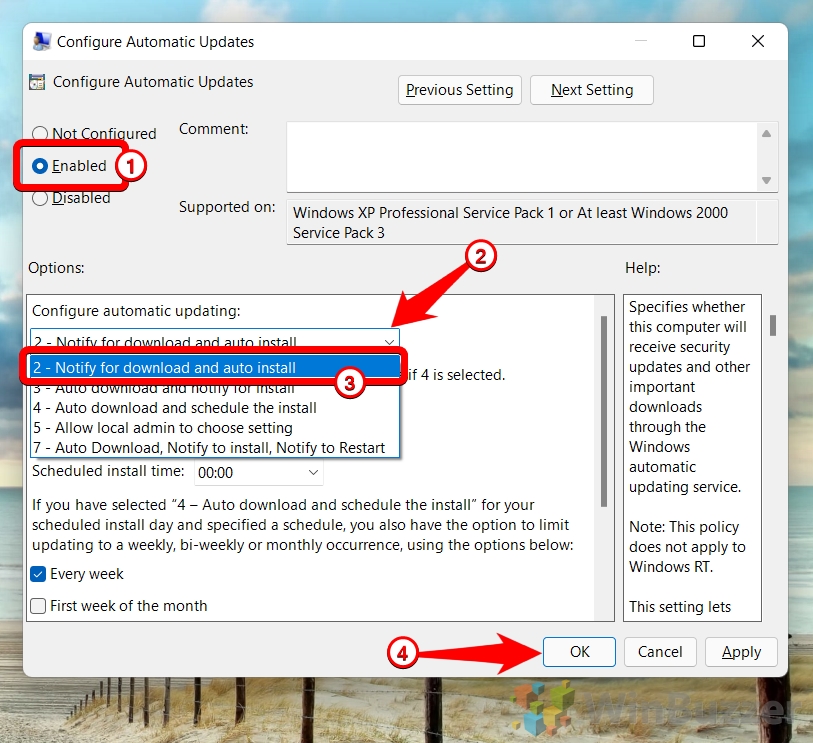Image resolution: width=813 pixels, height=743 pixels.
Task: Choose '5 - Allow local admin to choose setting'
Action: (x=215, y=428)
